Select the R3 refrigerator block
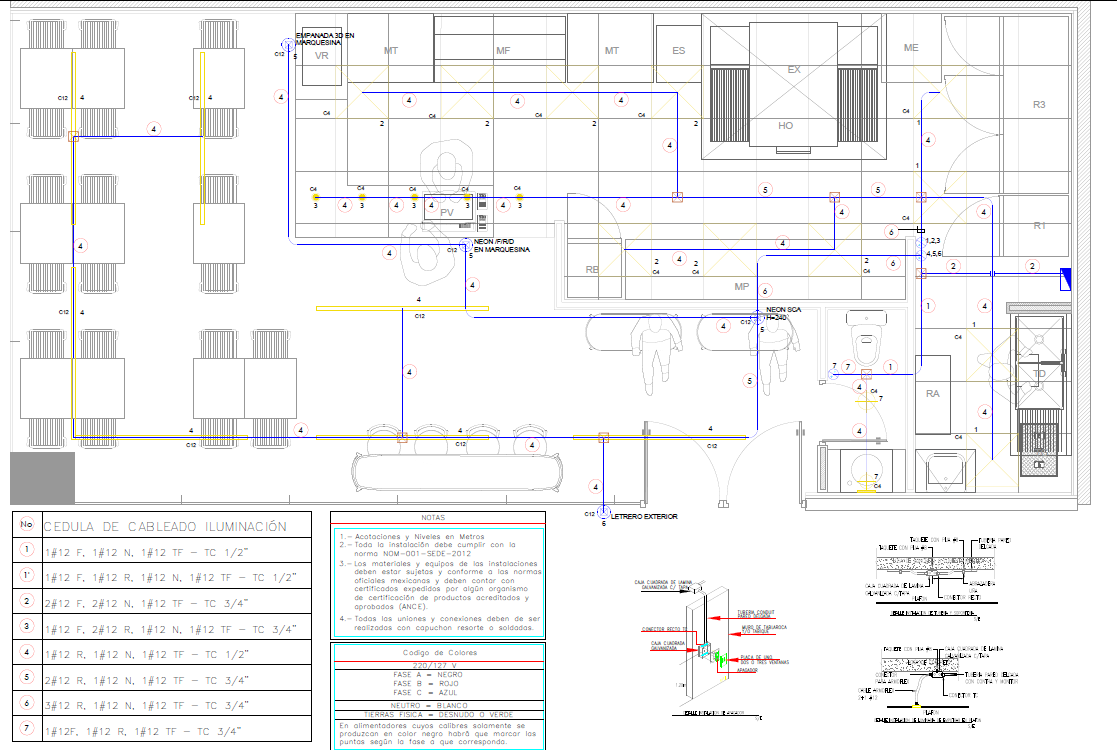The height and width of the screenshot is (750, 1117). pos(1039,105)
